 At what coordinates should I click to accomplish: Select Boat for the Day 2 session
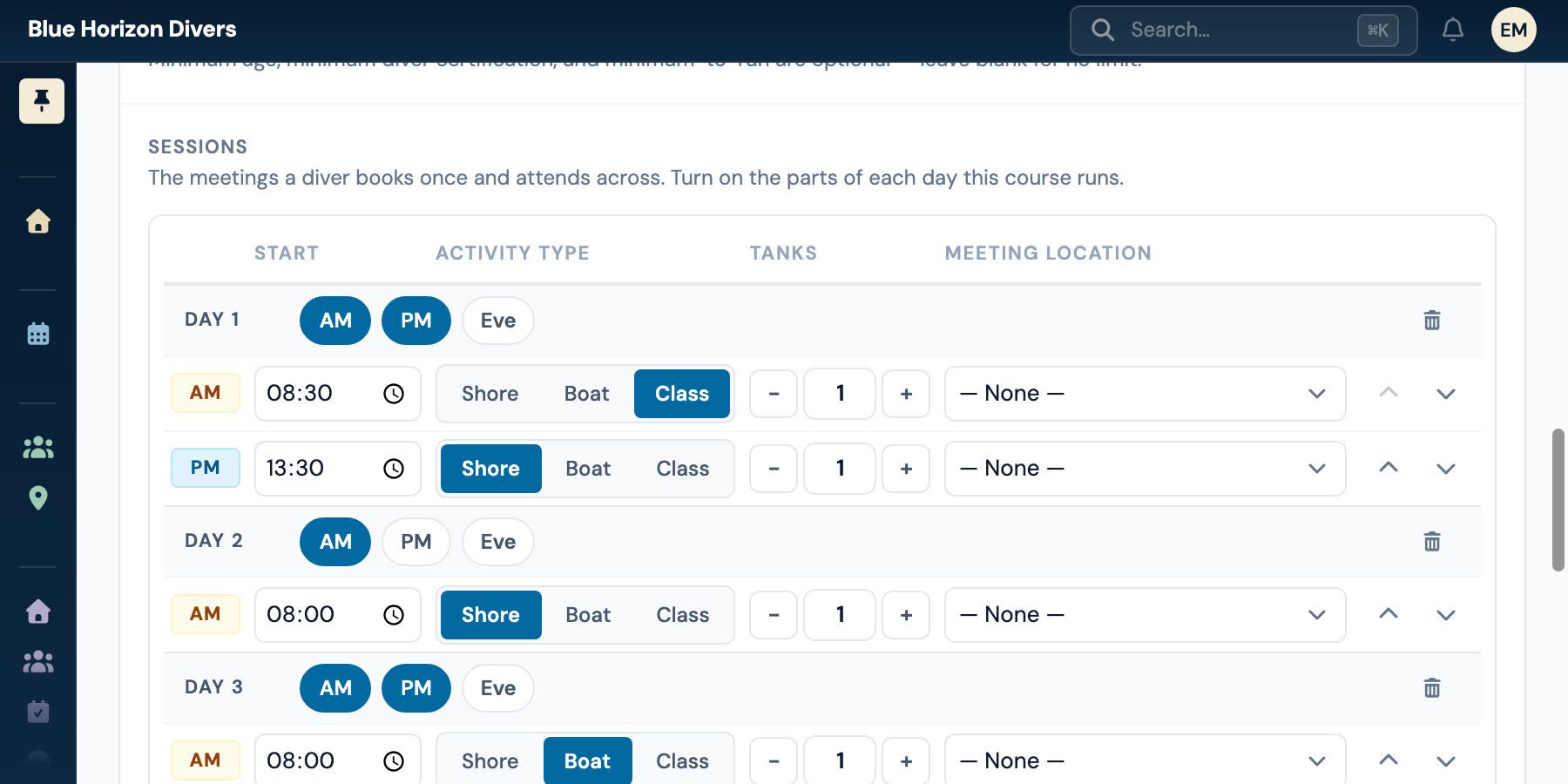pos(588,615)
